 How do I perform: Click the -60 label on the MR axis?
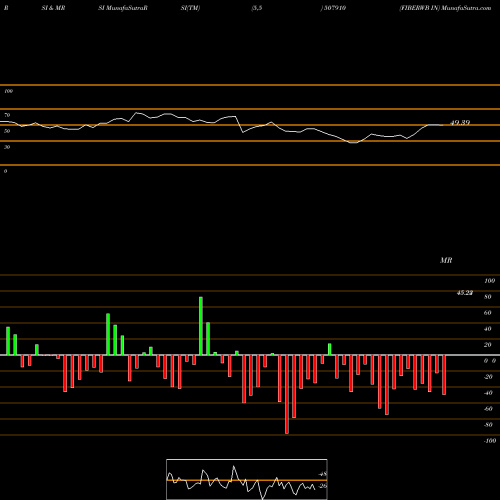(488, 409)
